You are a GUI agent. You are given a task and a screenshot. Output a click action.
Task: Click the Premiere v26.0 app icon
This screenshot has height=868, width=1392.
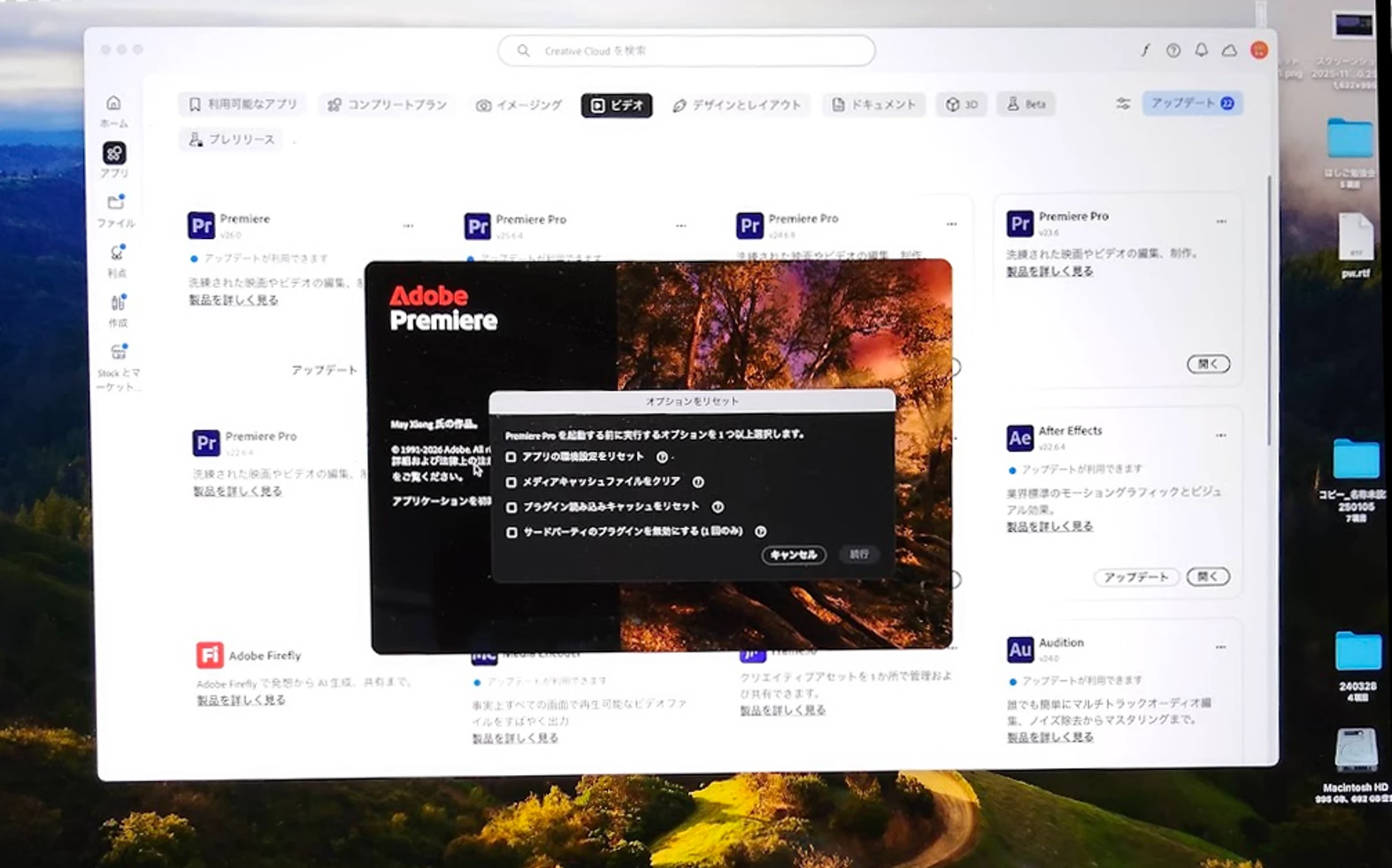(201, 225)
